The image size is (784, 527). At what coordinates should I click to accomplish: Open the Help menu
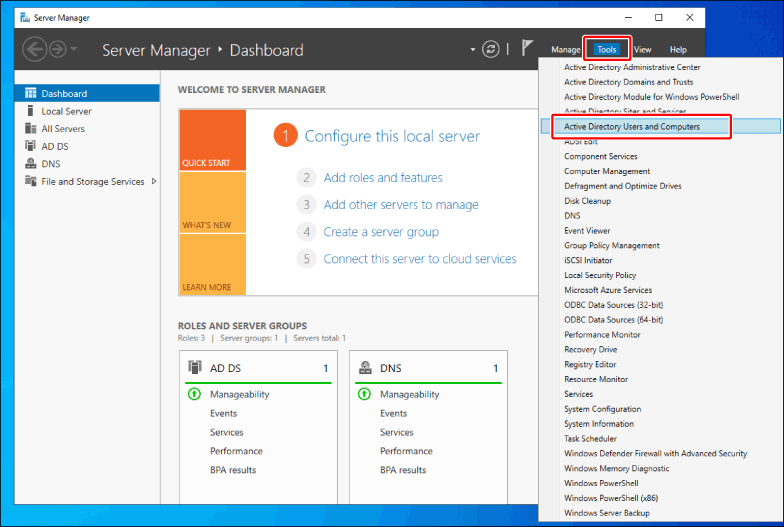[678, 50]
